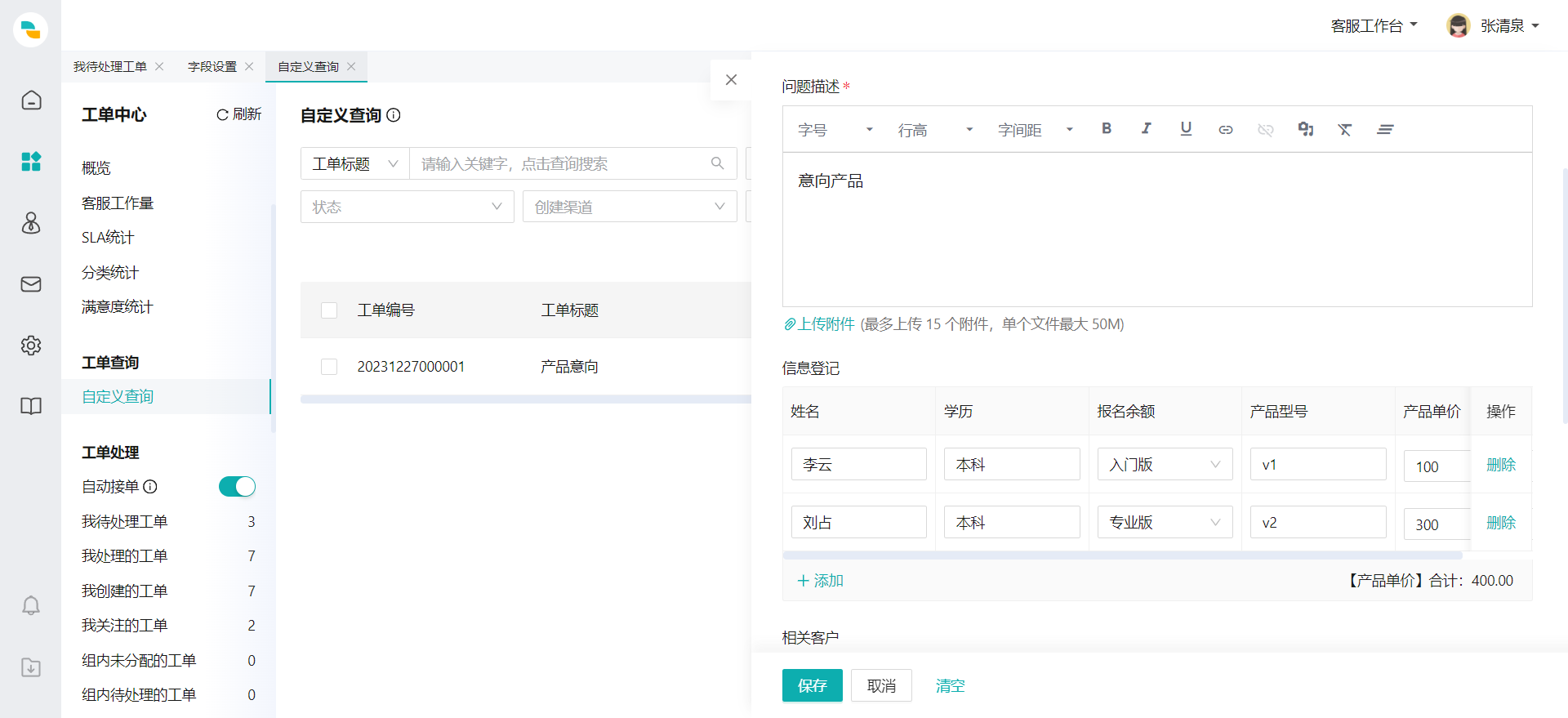Toggle bold formatting in editor toolbar
The height and width of the screenshot is (718, 1568).
[1106, 129]
